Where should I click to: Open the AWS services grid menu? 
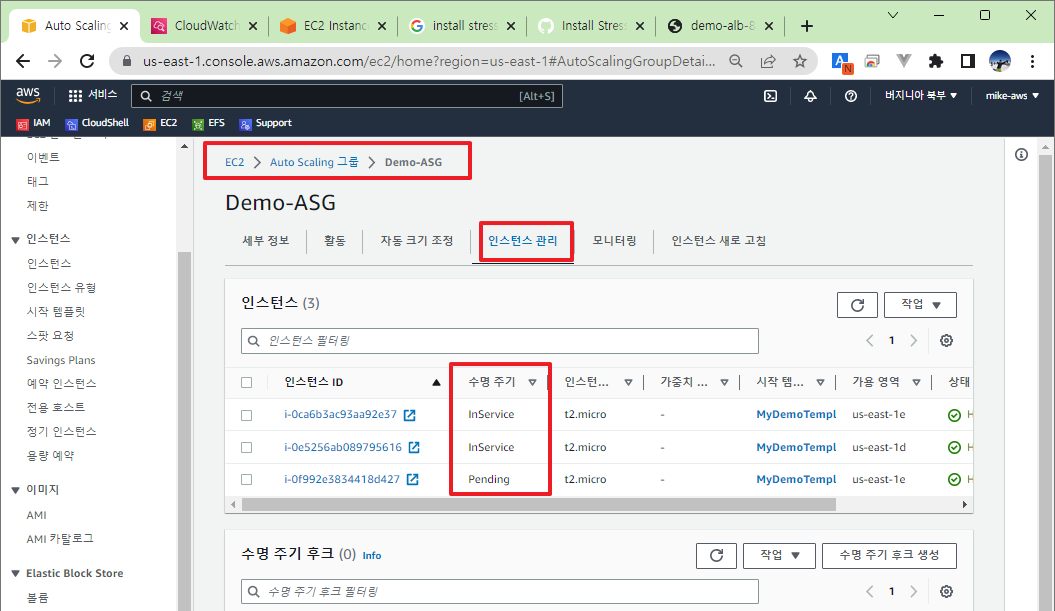[75, 96]
